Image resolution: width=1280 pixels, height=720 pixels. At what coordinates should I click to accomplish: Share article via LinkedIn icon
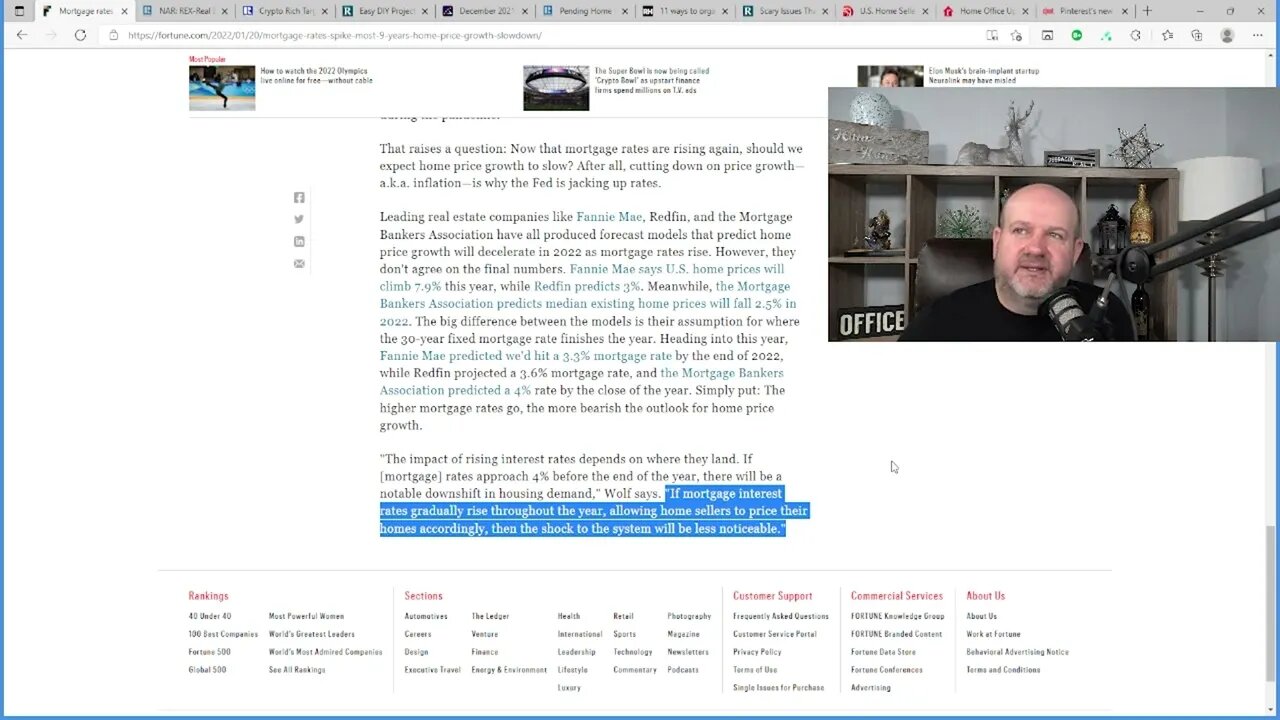point(299,242)
